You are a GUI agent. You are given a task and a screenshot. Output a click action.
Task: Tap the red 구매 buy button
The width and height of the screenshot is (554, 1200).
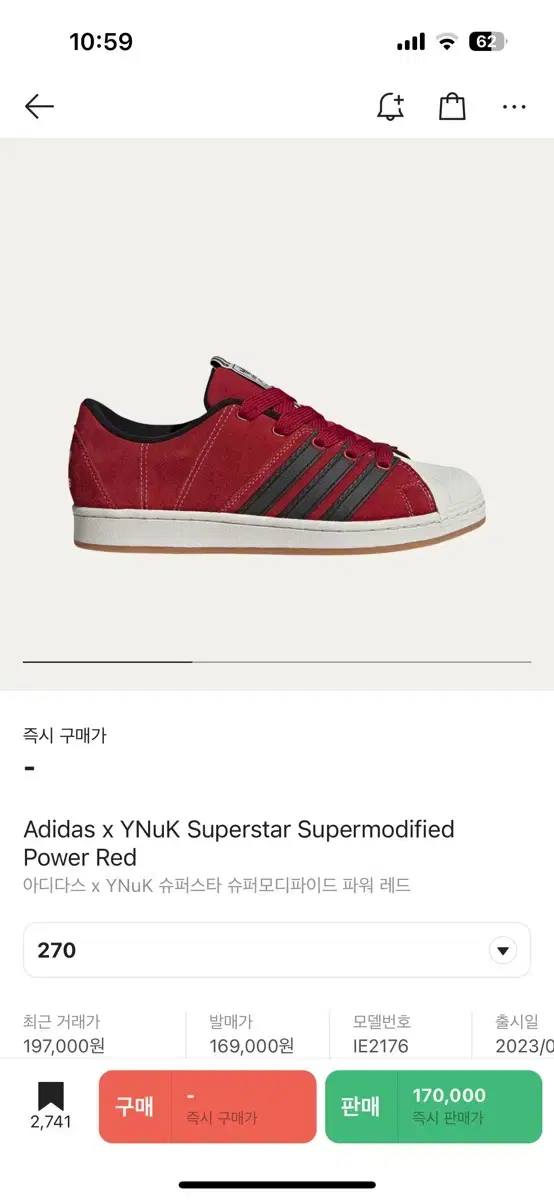click(x=207, y=1107)
